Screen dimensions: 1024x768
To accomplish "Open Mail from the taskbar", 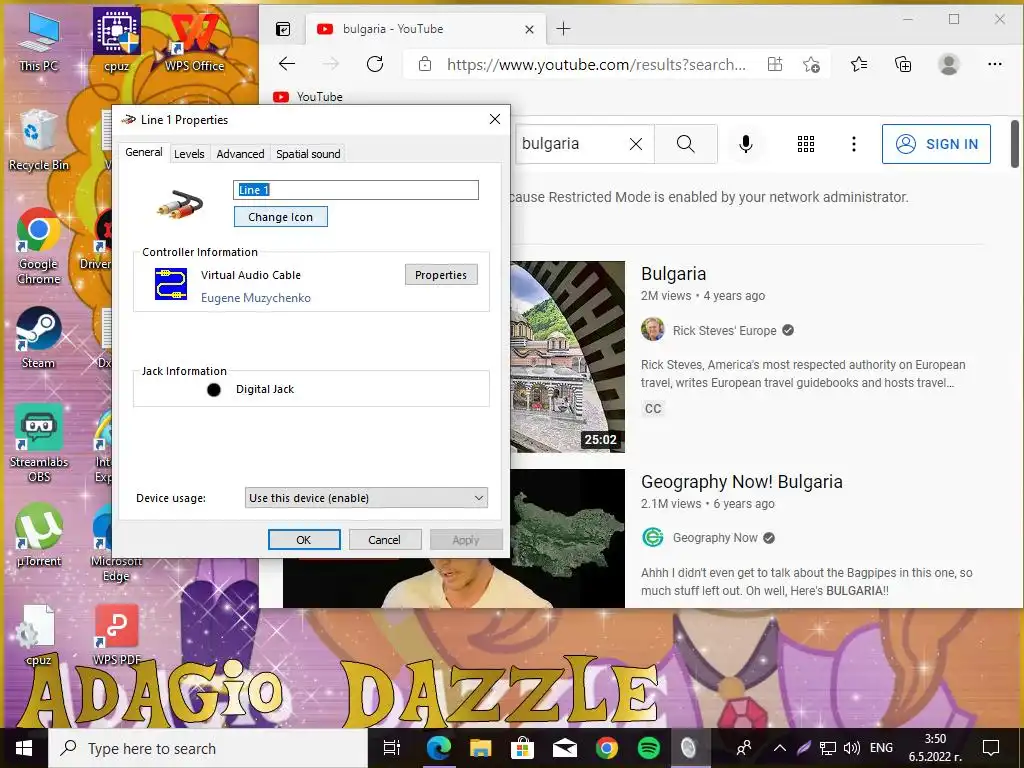I will [564, 748].
